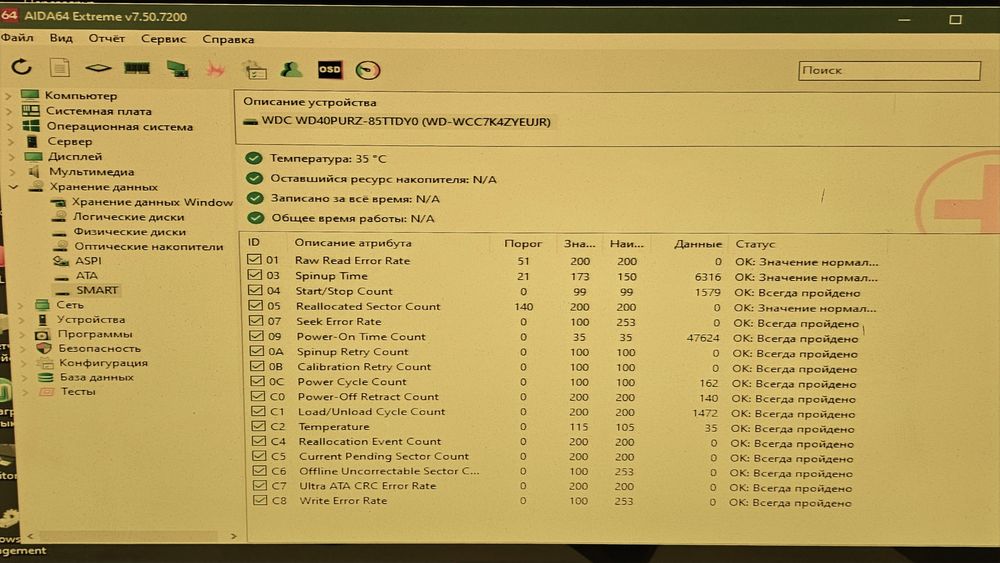Select the Мультимедиа speaker icon
Image resolution: width=1000 pixels, height=563 pixels.
34,172
